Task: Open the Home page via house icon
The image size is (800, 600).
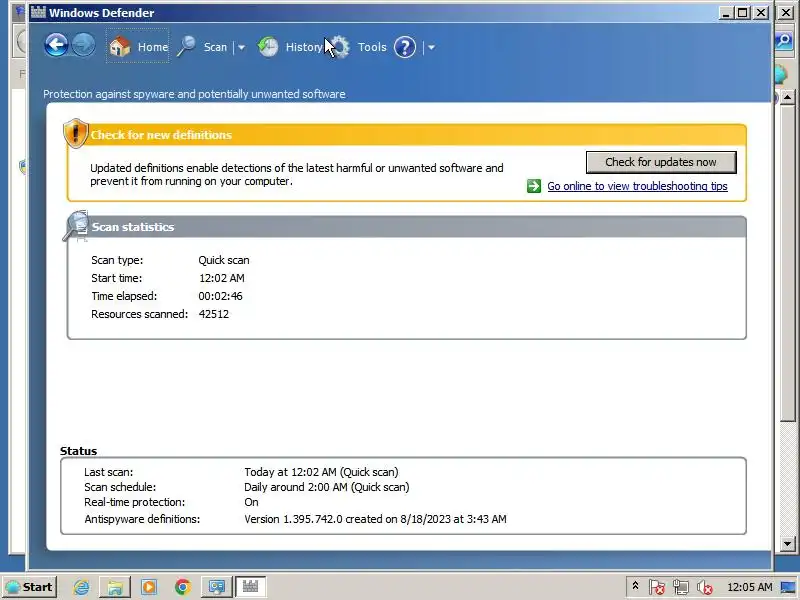Action: (120, 47)
